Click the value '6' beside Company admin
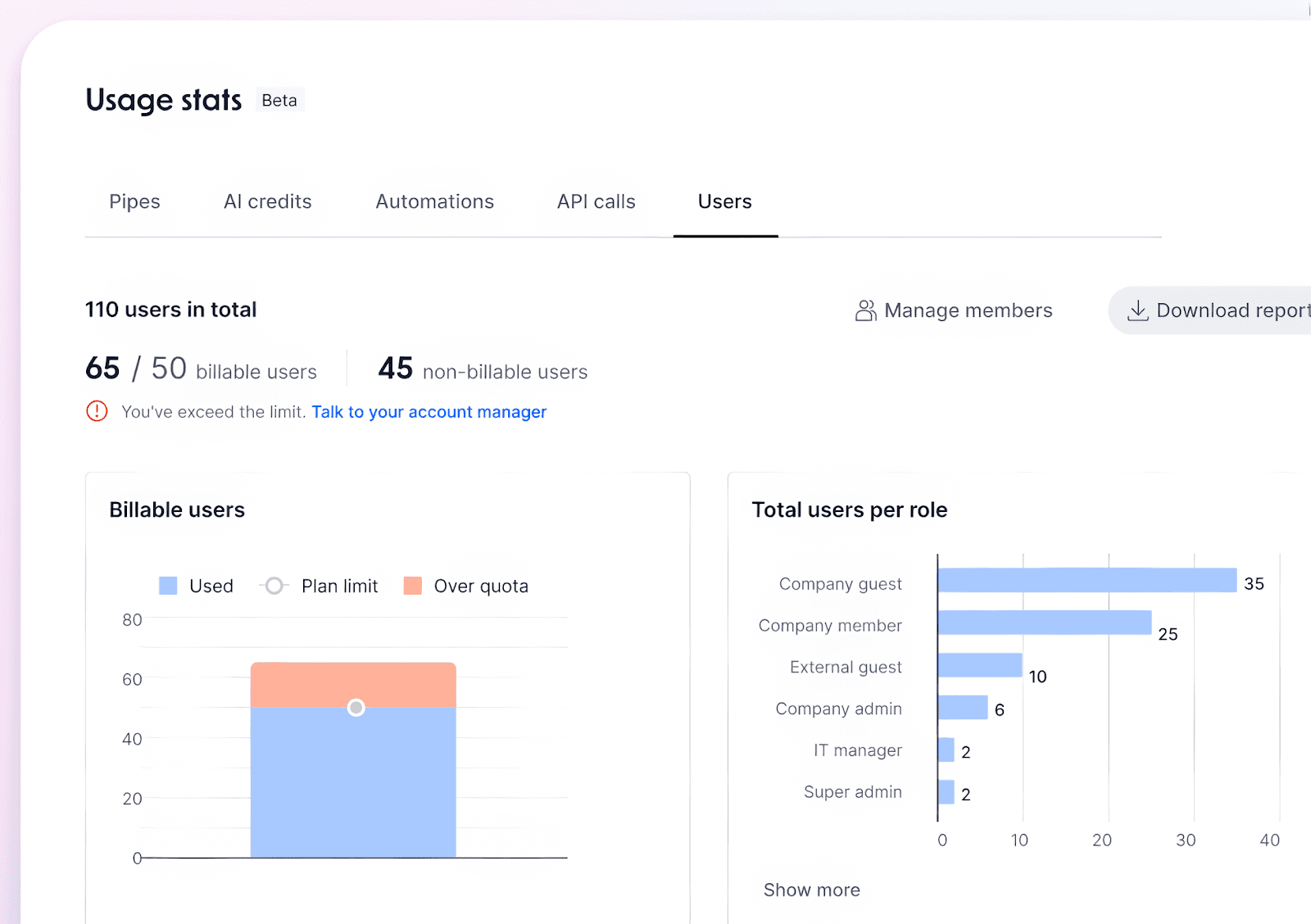The image size is (1311, 924). pyautogui.click(x=1000, y=710)
